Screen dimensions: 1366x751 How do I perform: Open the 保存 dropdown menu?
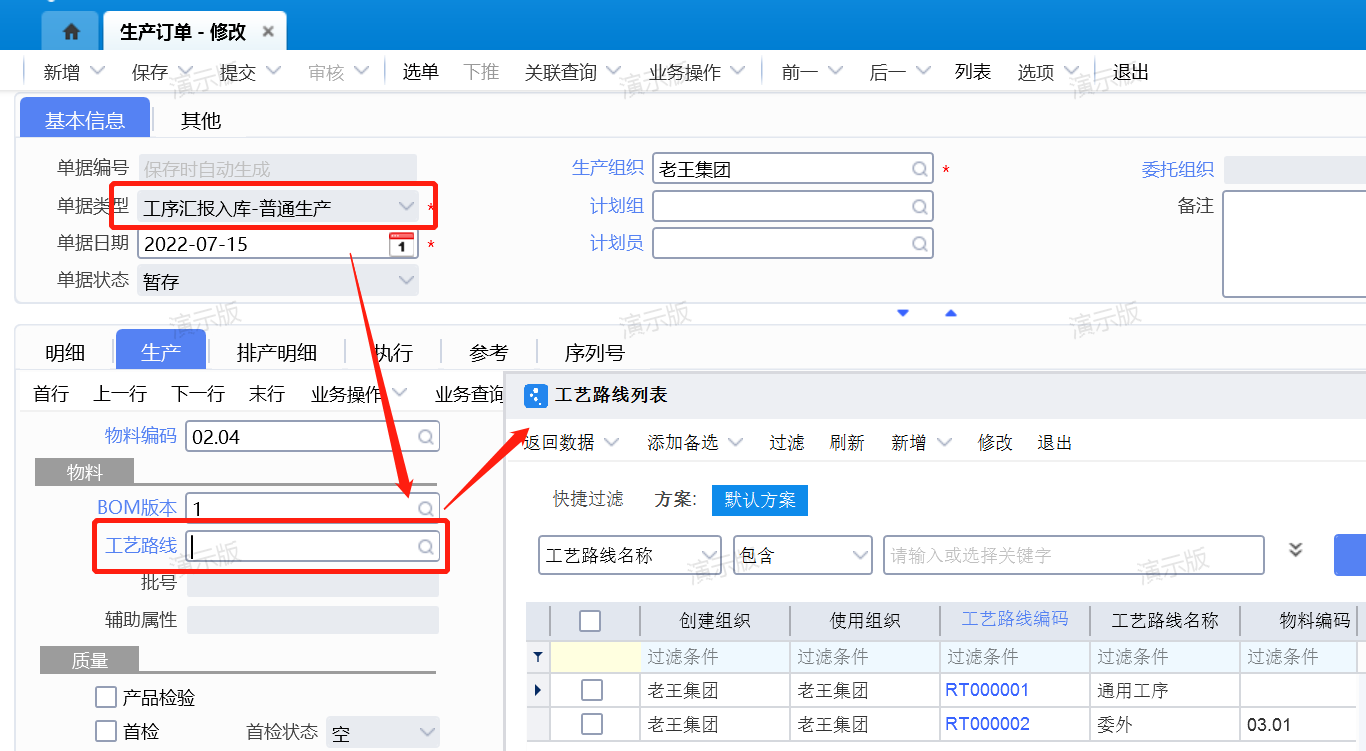pyautogui.click(x=185, y=71)
